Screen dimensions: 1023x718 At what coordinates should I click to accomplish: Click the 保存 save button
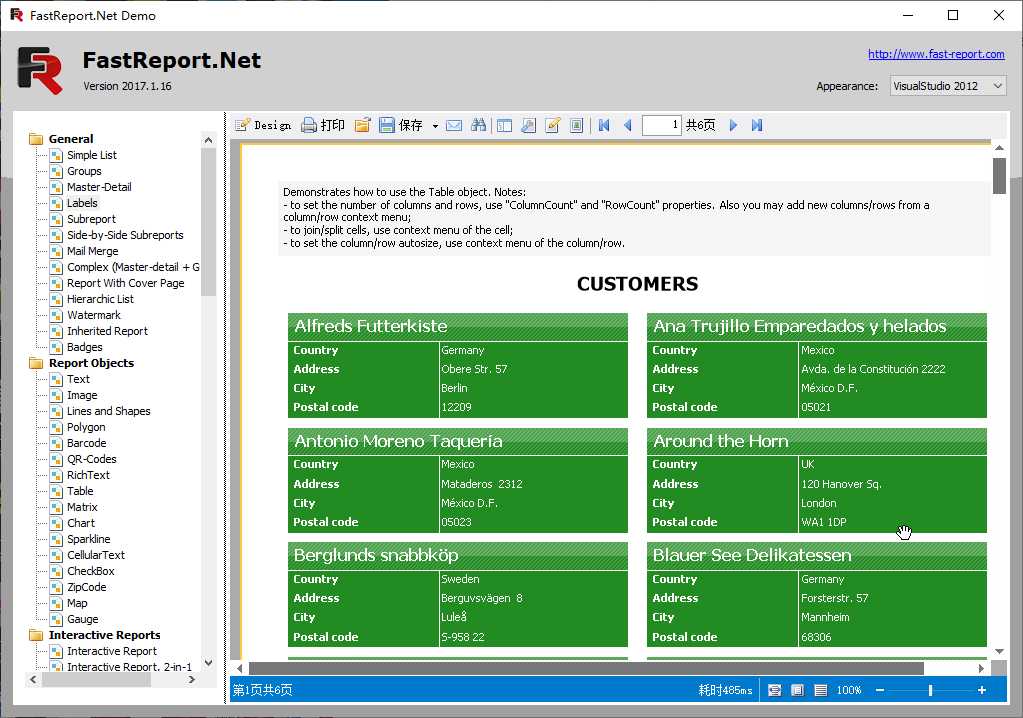coord(401,125)
